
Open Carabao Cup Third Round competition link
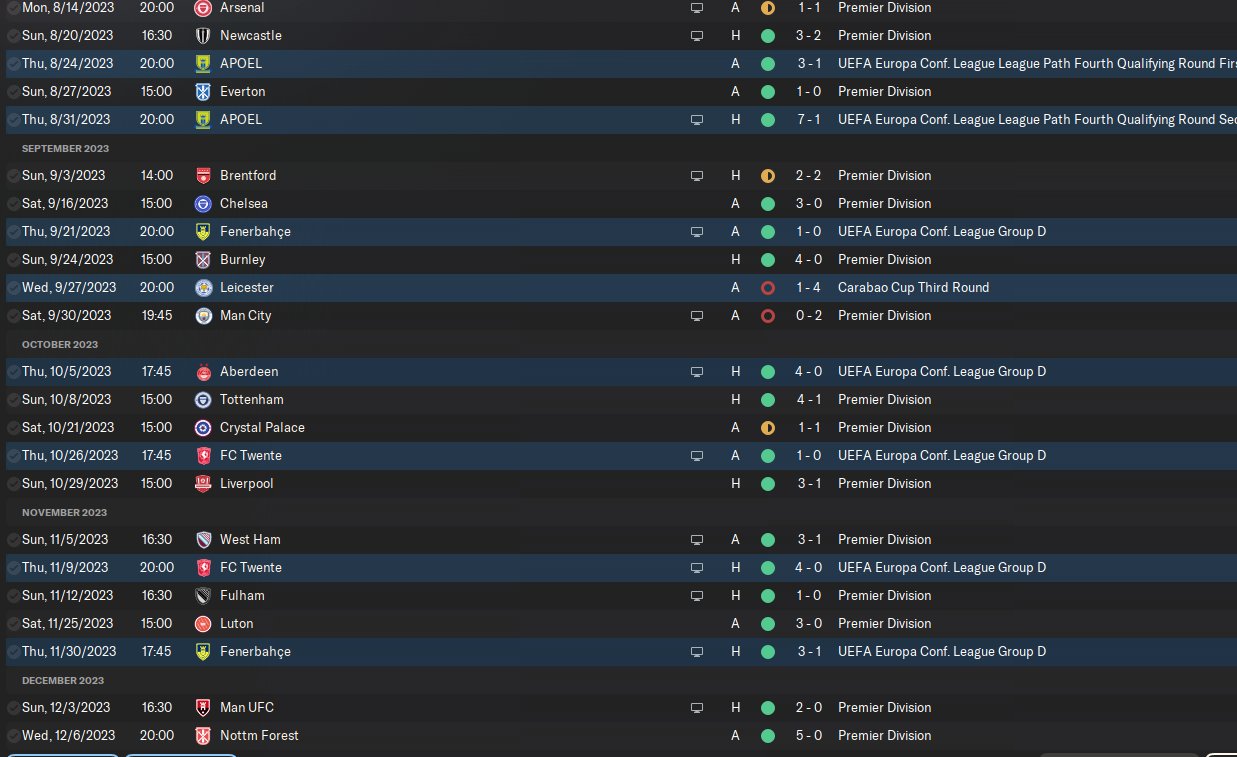[914, 287]
